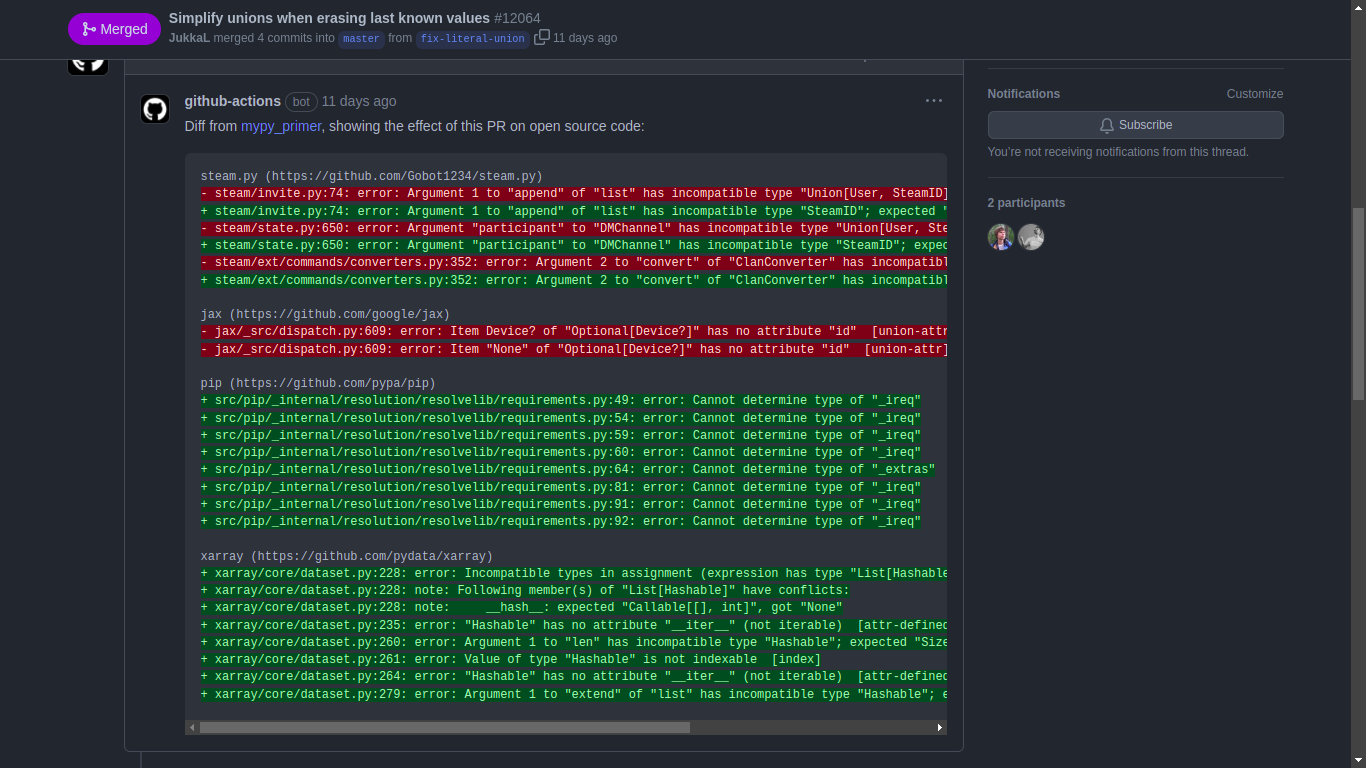Click the Notifications heading
The height and width of the screenshot is (768, 1366).
pos(1024,94)
